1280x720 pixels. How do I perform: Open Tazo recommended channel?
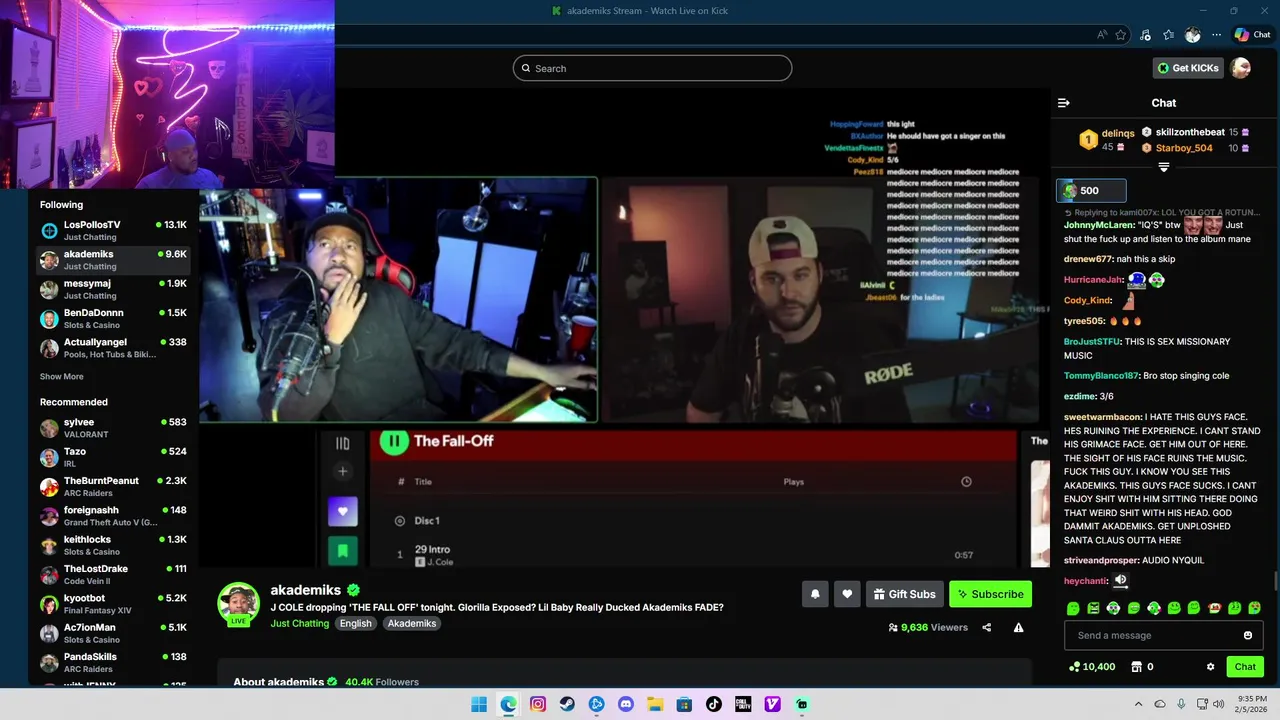112,457
